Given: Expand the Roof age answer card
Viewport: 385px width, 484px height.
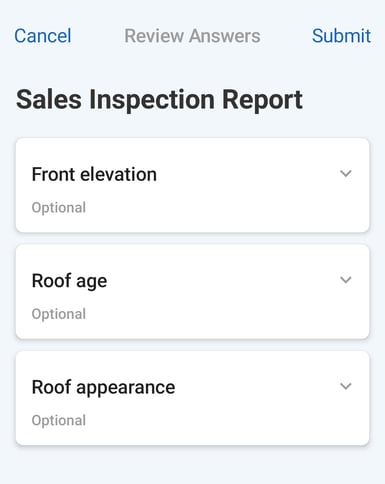Looking at the screenshot, I should 193,292.
